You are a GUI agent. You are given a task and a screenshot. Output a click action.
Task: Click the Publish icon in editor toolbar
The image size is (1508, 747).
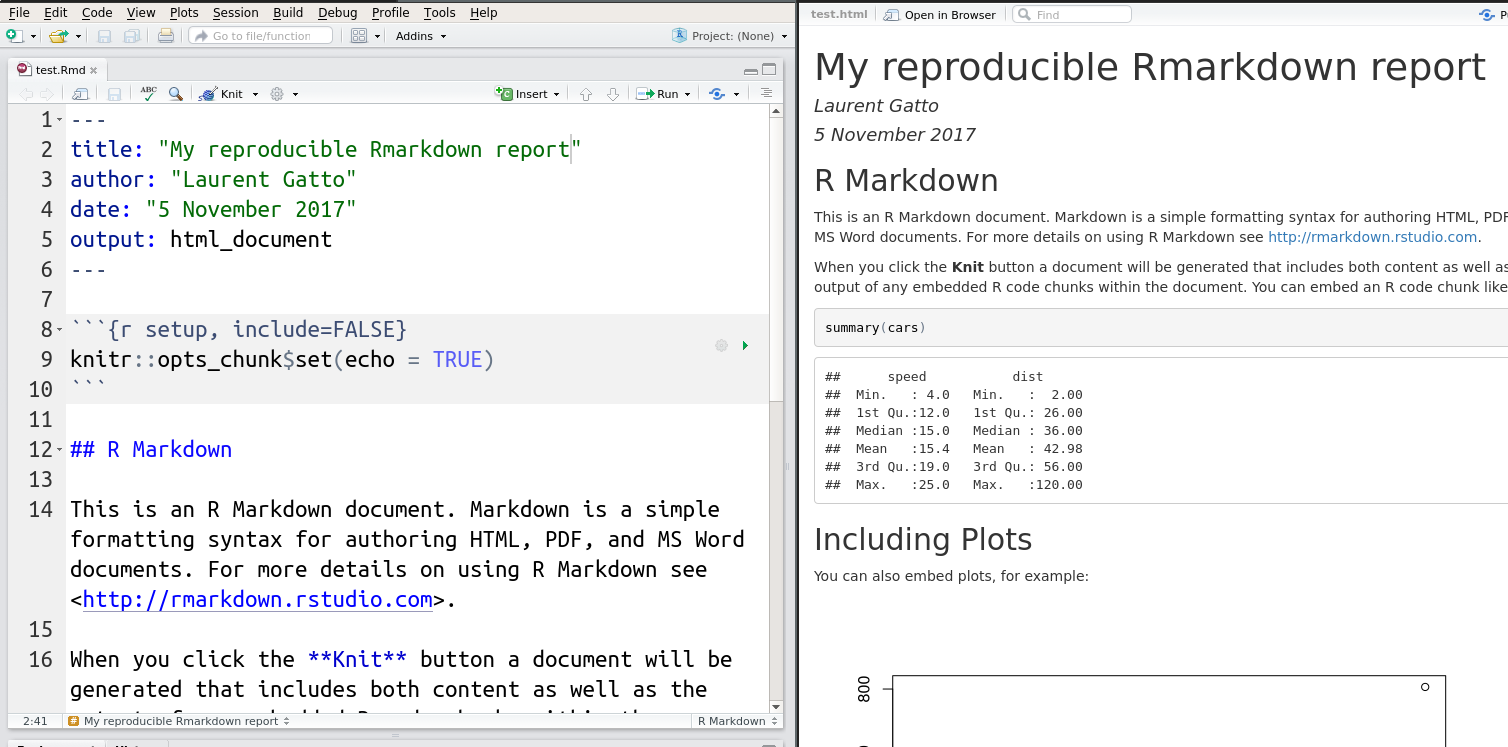tap(717, 94)
